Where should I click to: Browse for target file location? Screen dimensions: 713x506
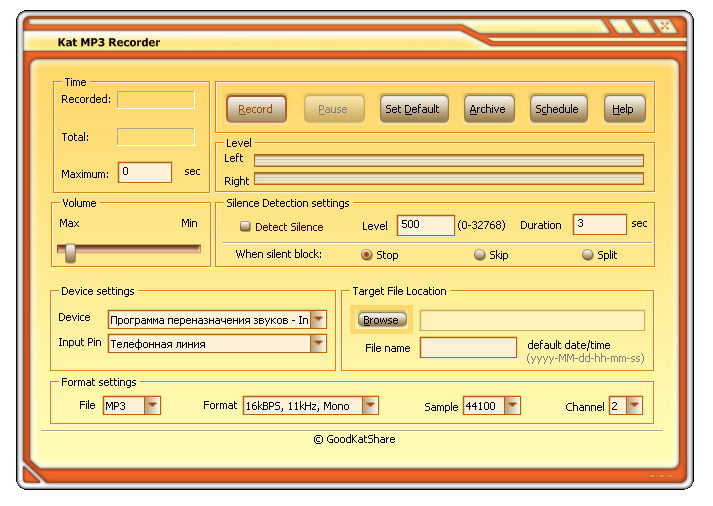382,320
